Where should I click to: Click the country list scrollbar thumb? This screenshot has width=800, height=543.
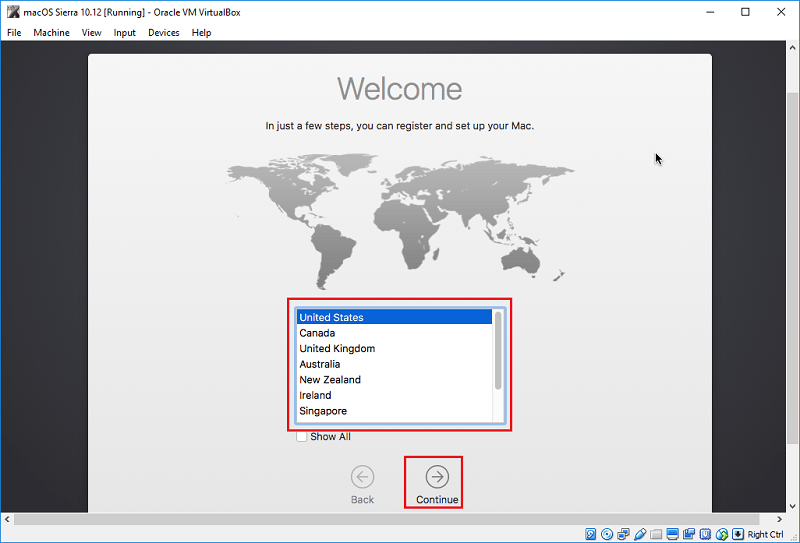click(x=498, y=350)
